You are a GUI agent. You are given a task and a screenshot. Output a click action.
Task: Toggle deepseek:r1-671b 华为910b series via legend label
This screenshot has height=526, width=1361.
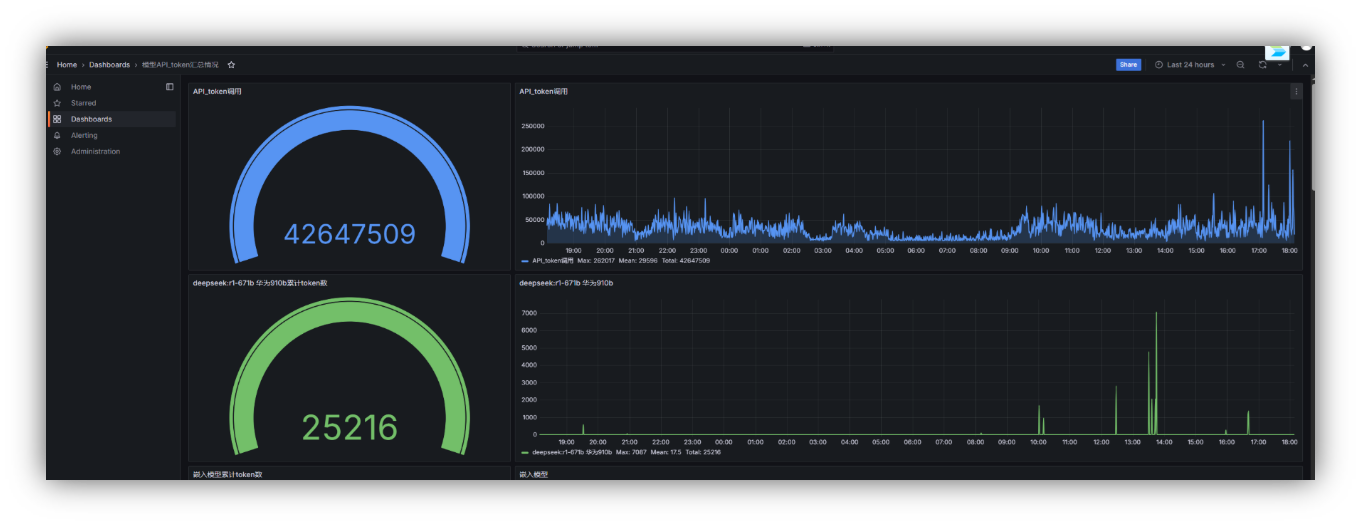[572, 452]
